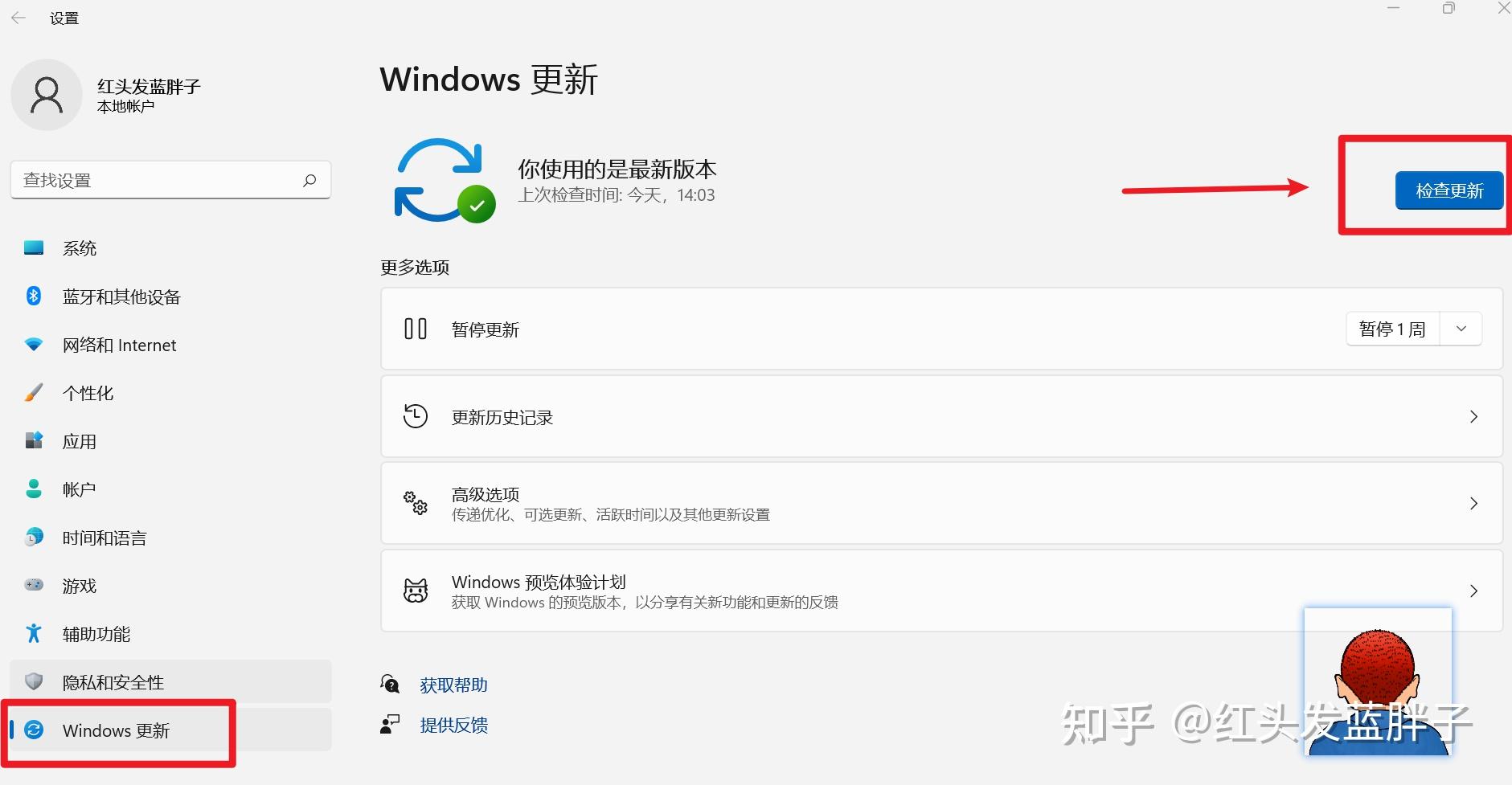Screen dimensions: 1512x785
Task: Expand 更新历史记录 chevron
Action: [1473, 416]
